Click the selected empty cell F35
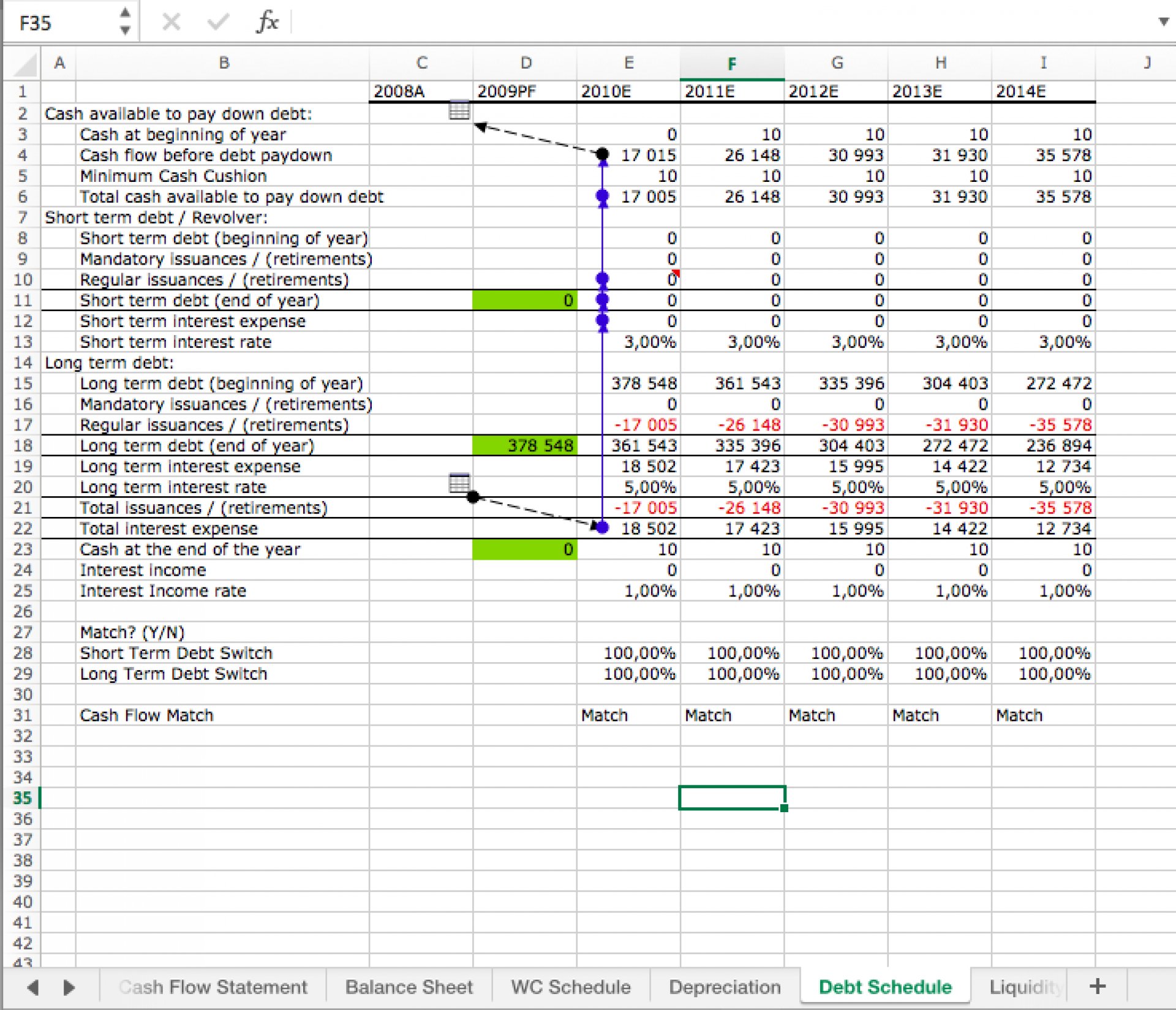This screenshot has width=1176, height=1010. pyautogui.click(x=732, y=798)
